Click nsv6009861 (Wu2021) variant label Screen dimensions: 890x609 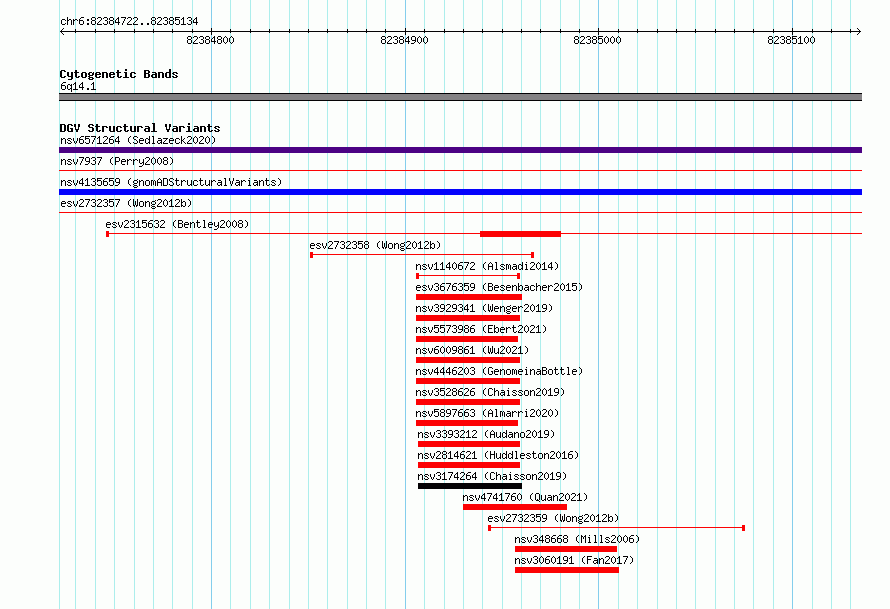click(472, 350)
